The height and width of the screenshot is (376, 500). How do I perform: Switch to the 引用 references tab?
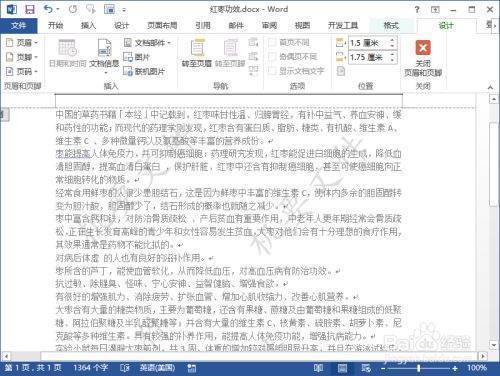coord(203,25)
